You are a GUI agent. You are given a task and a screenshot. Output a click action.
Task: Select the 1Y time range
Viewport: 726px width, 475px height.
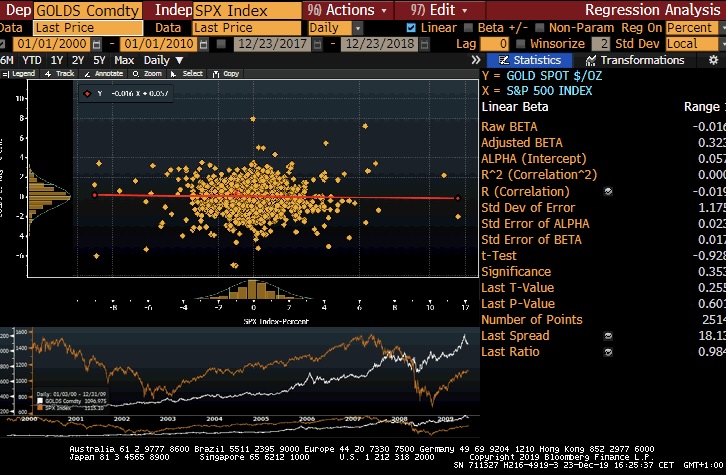click(x=57, y=60)
